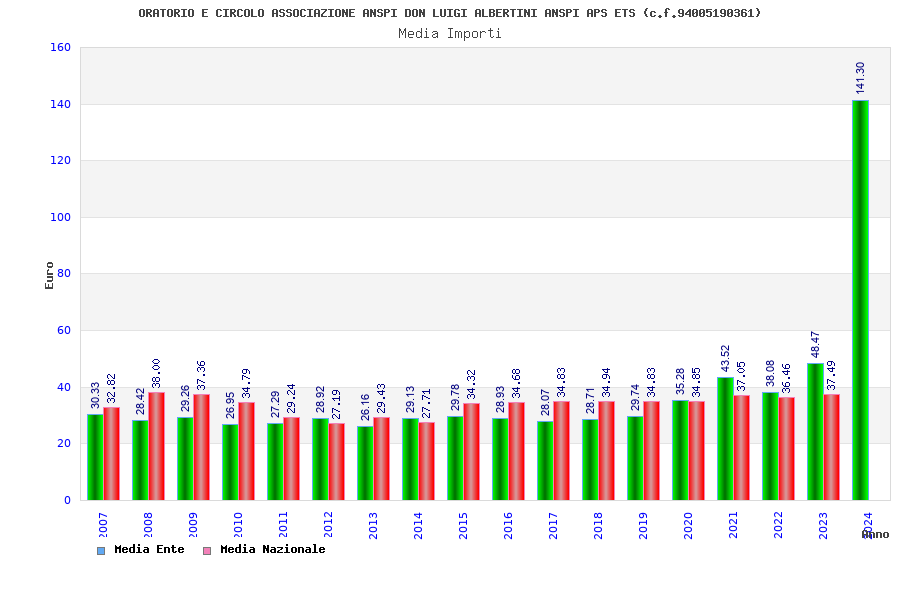900x600 pixels.
Task: Click the red 2023 bar valued 37.49
Action: (x=832, y=447)
